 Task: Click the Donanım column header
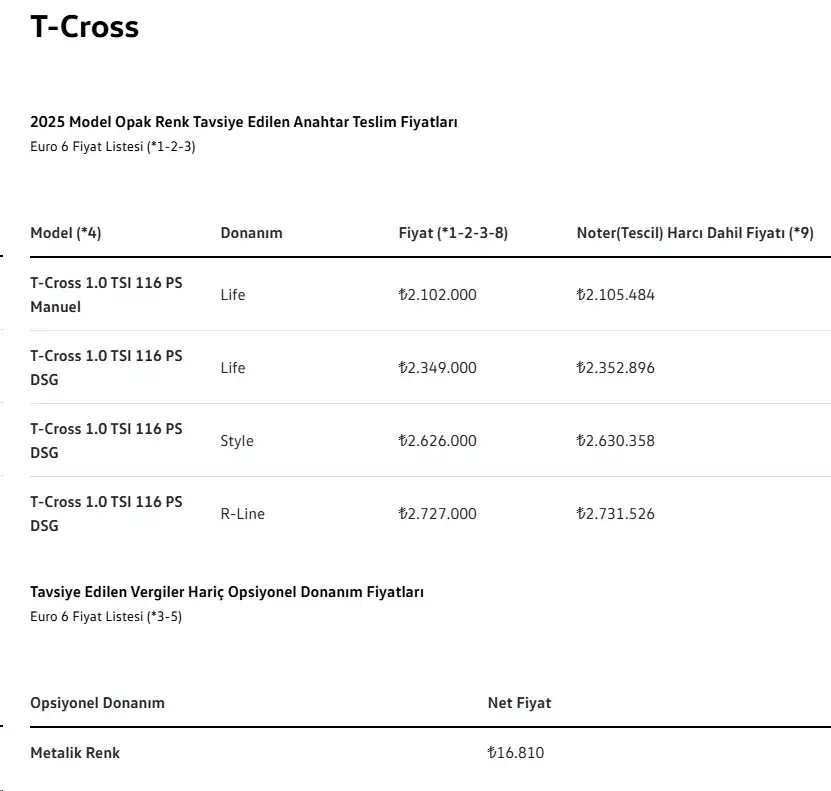[251, 233]
